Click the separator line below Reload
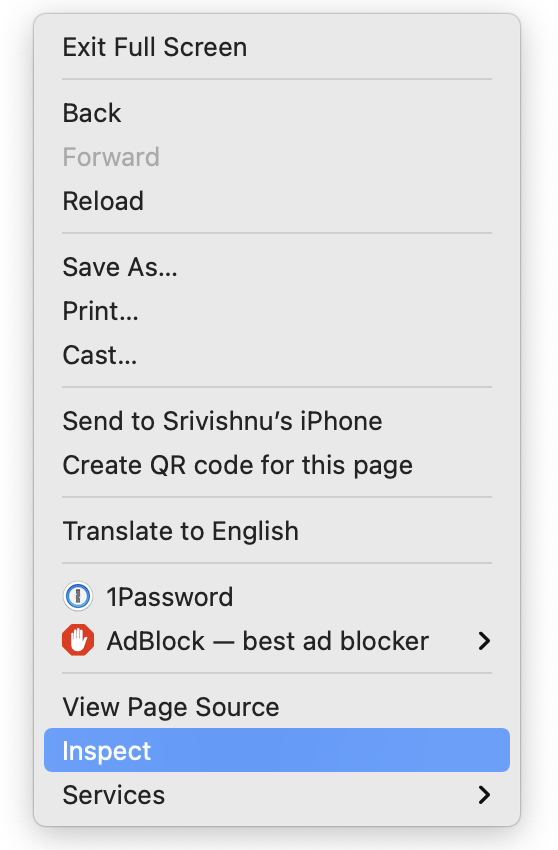The image size is (558, 850). coord(277,234)
